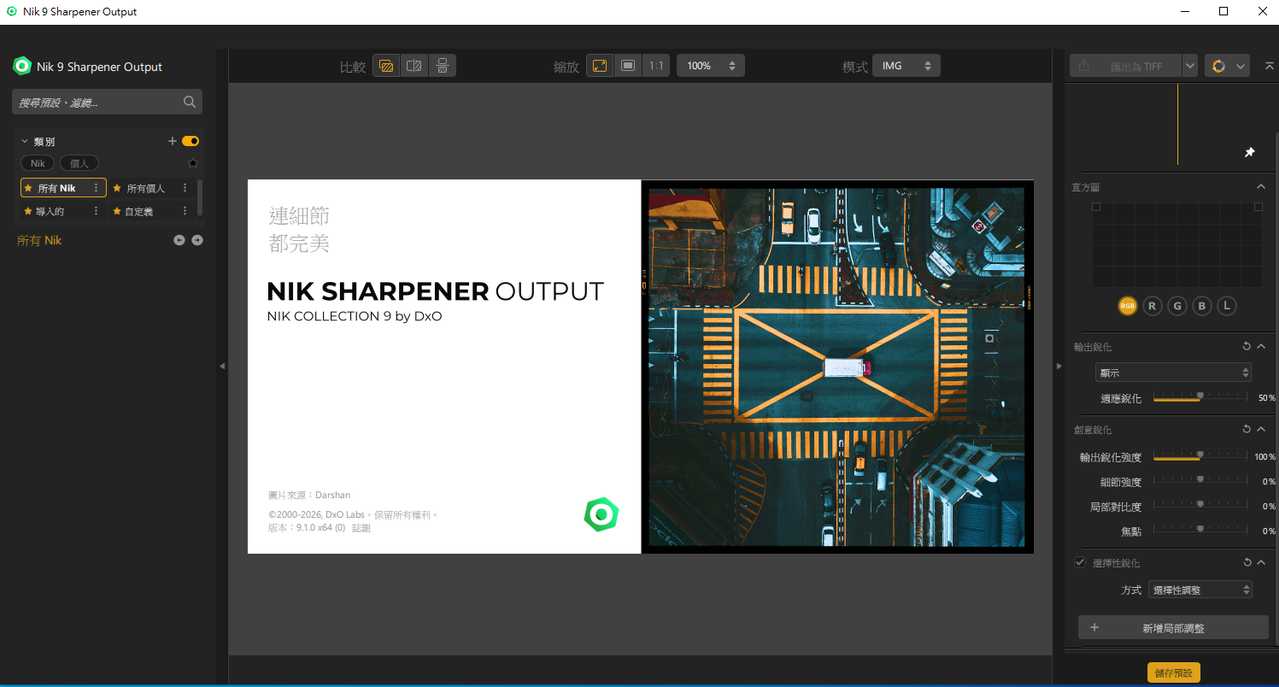Screen dimensions: 1279x687
Task: Toggle the 選擇性銳化 checkbox
Action: pos(1080,563)
